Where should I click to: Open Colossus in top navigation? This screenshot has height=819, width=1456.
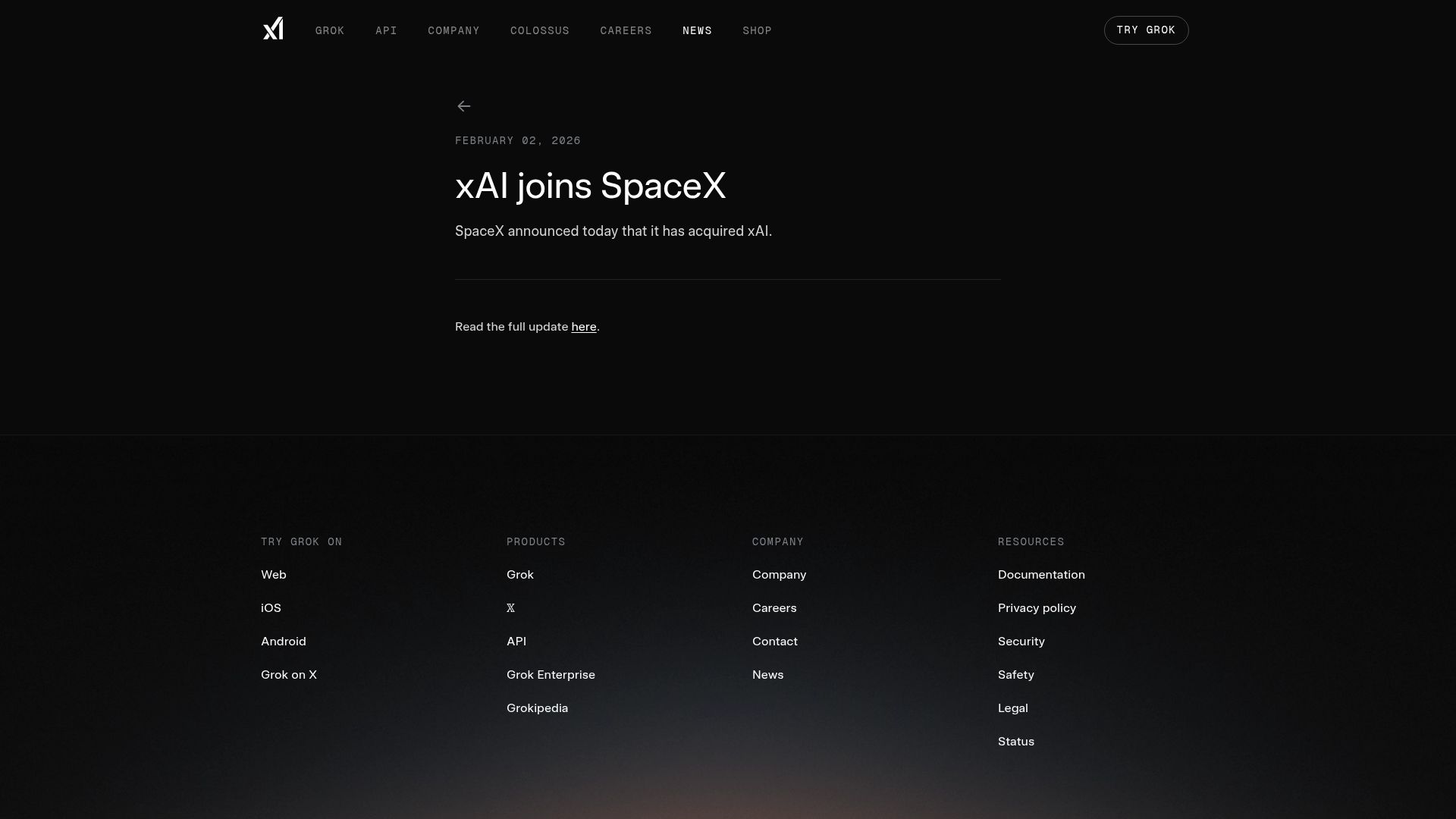coord(540,30)
